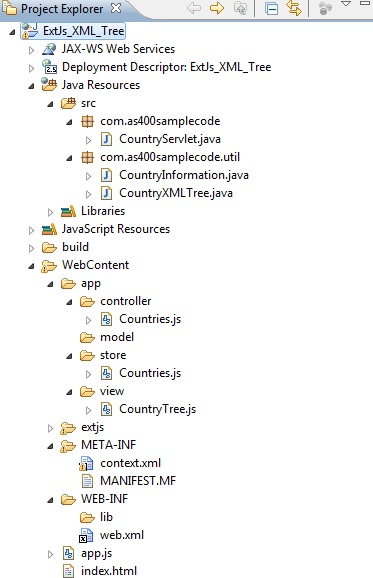Collapse the app folder under WebContent
Image resolution: width=373 pixels, height=578 pixels.
50,285
